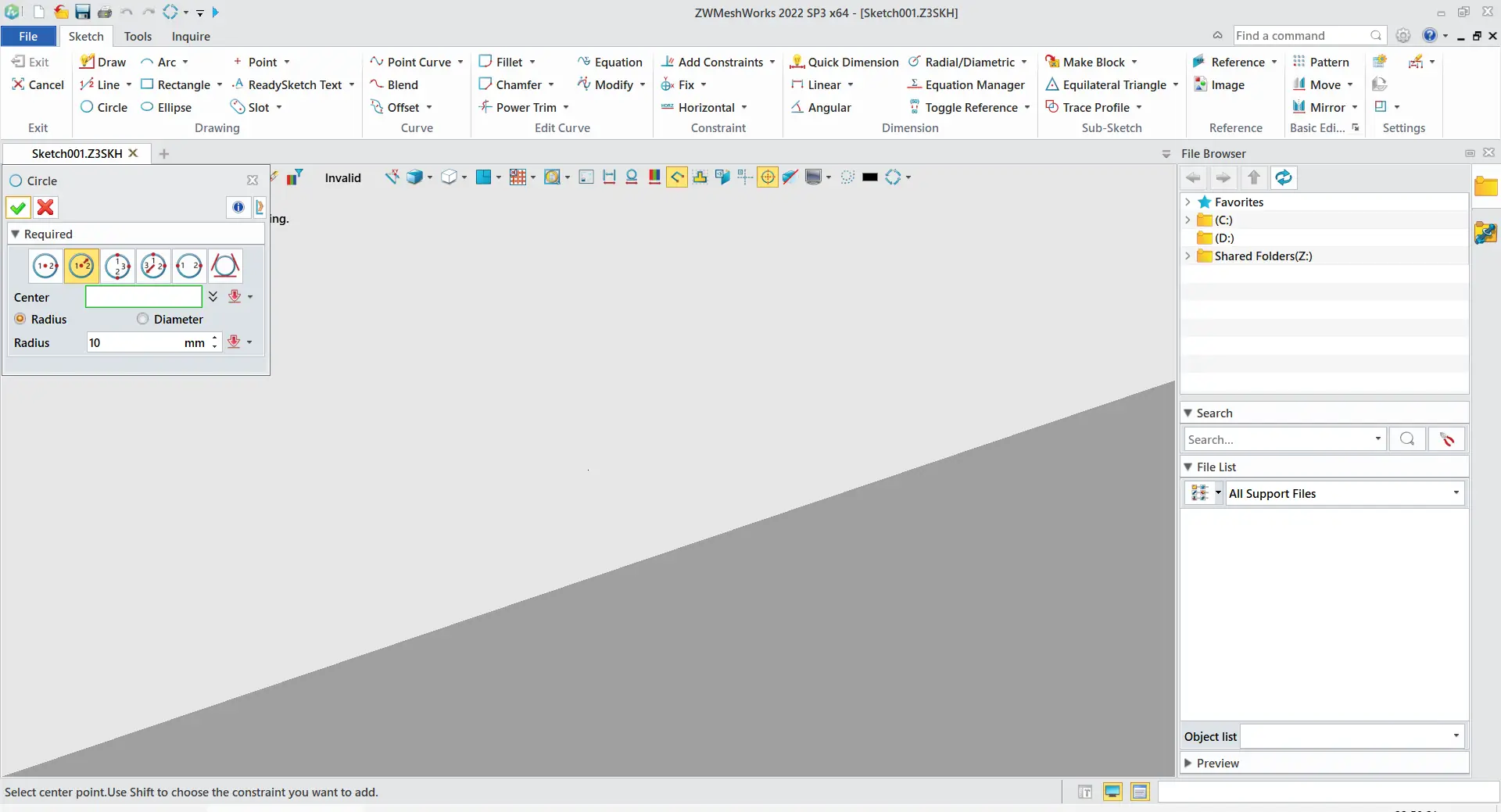Image resolution: width=1501 pixels, height=812 pixels.
Task: Click the Toggle Reference button
Action: tap(963, 107)
